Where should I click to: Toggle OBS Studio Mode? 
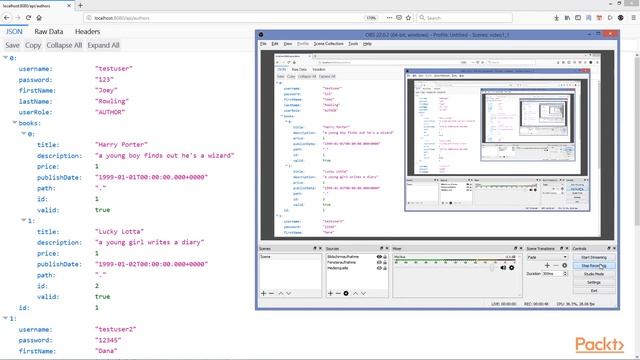coord(594,274)
